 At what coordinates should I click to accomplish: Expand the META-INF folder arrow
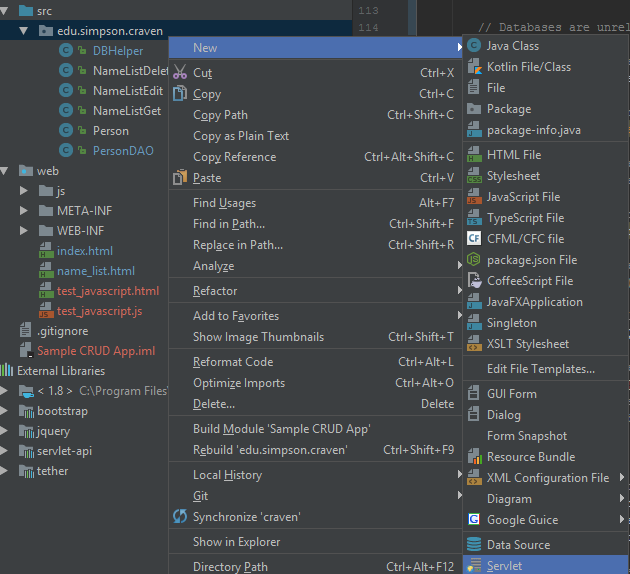(24, 210)
